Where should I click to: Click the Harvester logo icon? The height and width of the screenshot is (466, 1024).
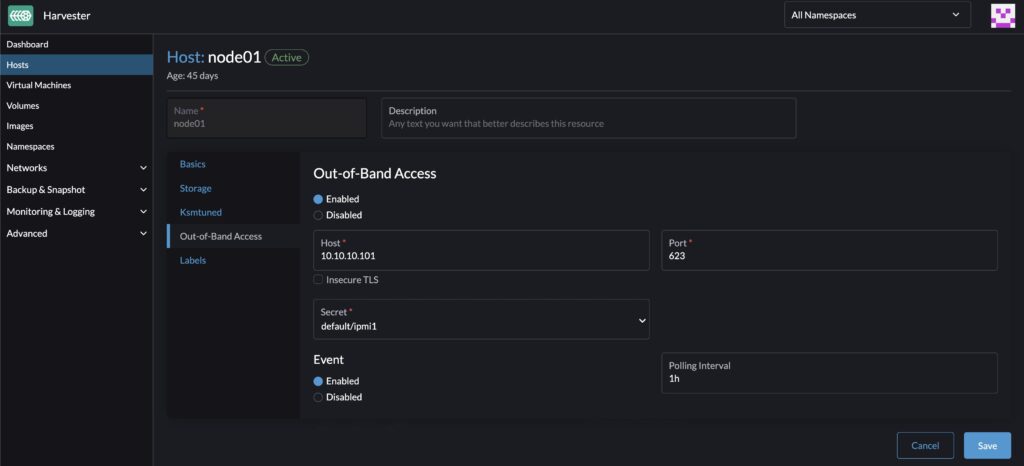tap(20, 15)
